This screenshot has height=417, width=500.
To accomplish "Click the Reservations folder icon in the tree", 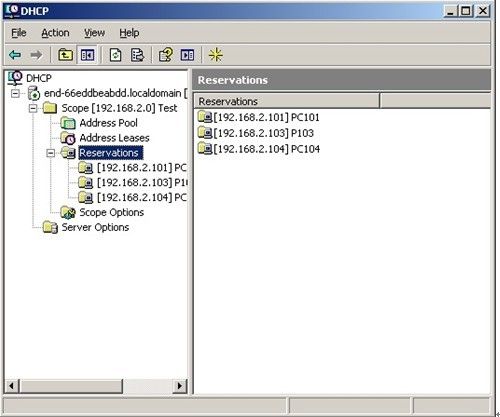I will click(68, 153).
